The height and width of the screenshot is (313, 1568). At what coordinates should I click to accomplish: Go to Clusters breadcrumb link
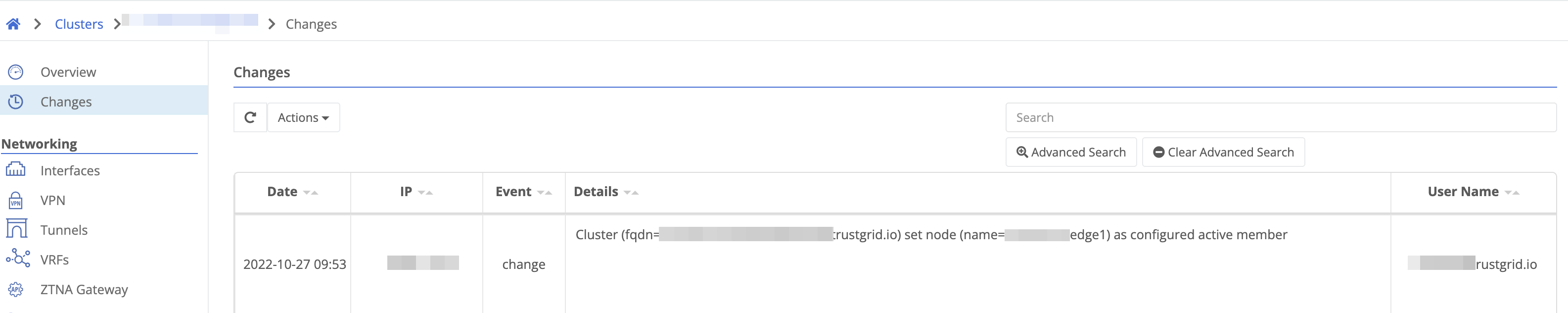click(79, 24)
